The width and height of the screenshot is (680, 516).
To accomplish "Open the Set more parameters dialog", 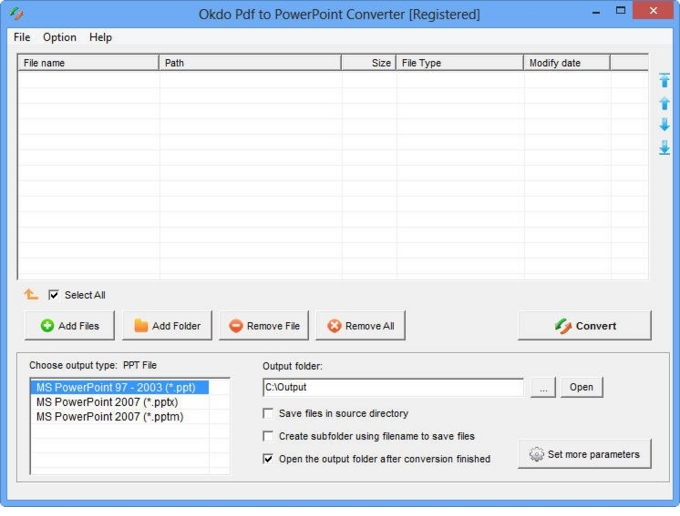I will click(x=585, y=454).
